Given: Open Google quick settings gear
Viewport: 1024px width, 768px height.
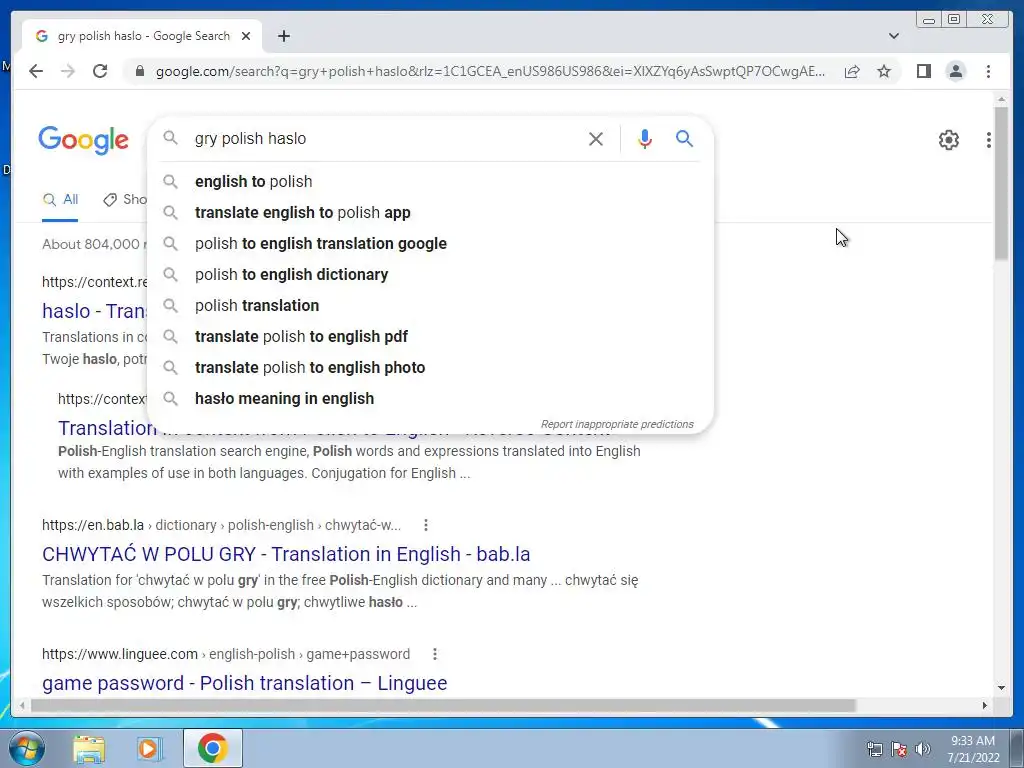Looking at the screenshot, I should [949, 140].
